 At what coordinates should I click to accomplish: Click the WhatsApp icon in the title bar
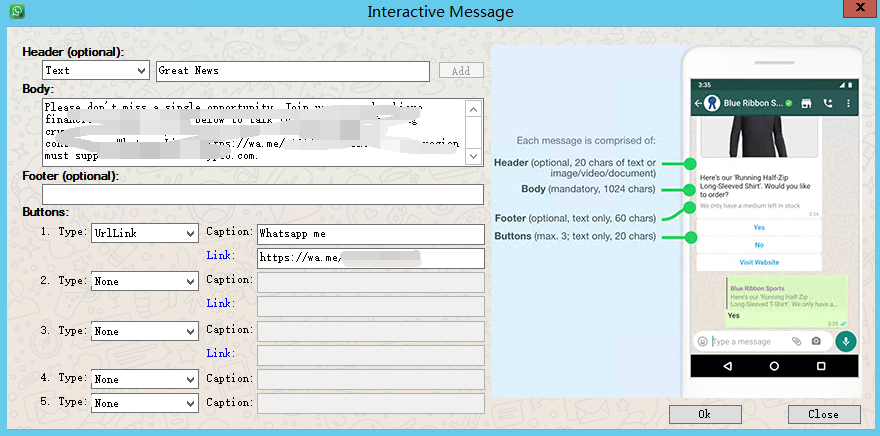pyautogui.click(x=17, y=11)
